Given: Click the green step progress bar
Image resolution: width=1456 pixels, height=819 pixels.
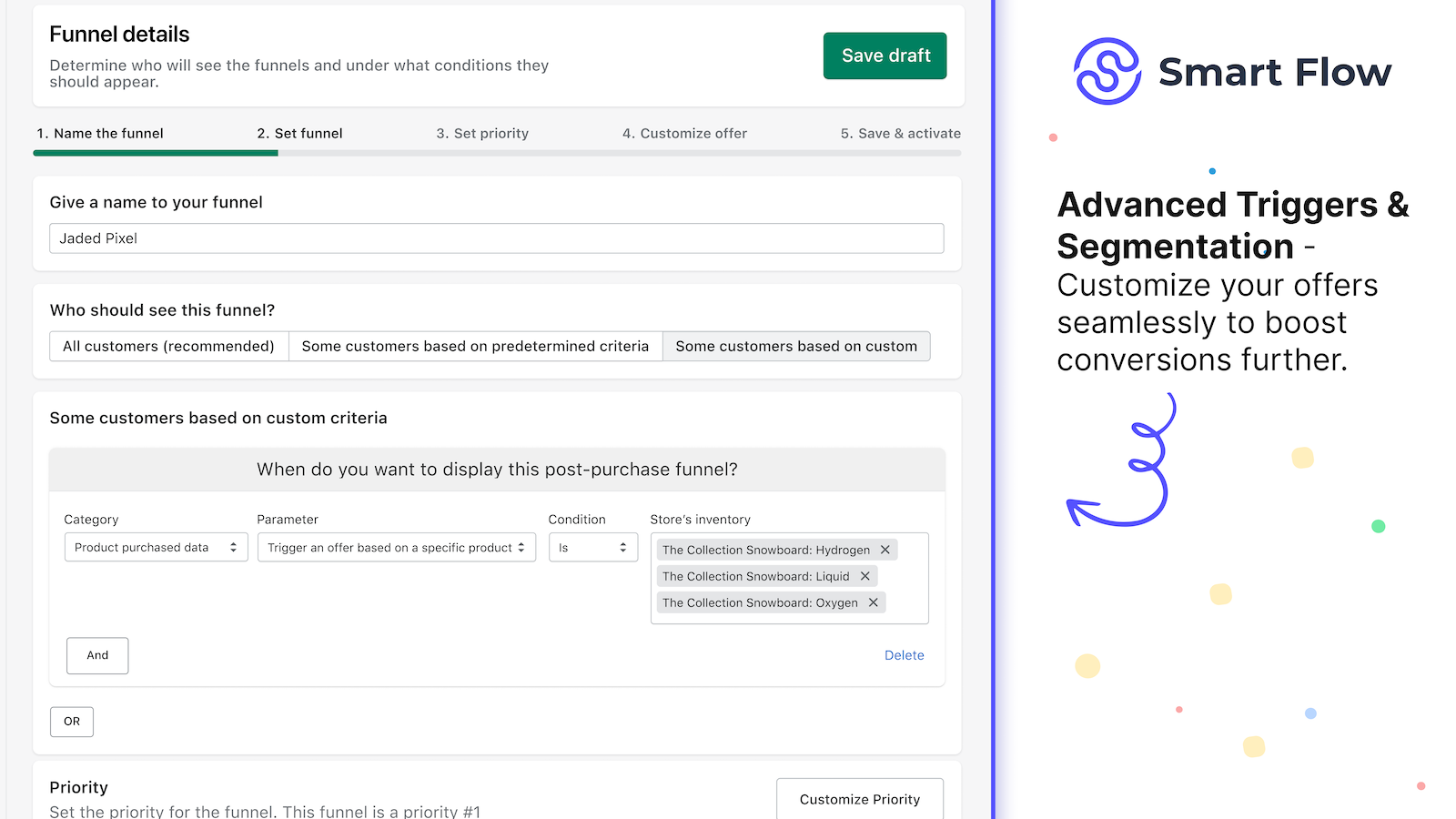Looking at the screenshot, I should (x=155, y=153).
